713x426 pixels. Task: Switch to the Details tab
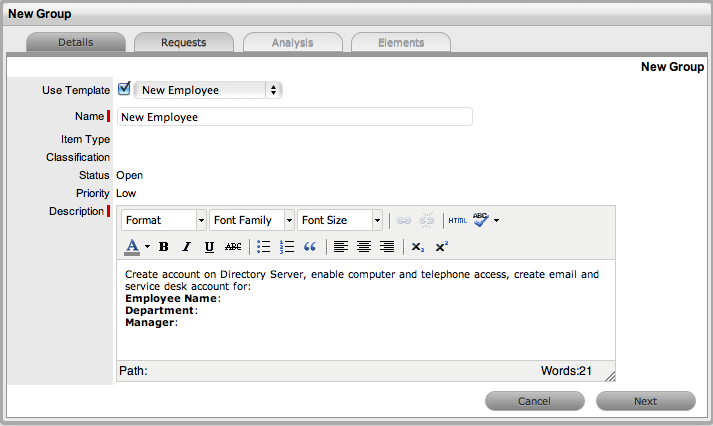(76, 42)
